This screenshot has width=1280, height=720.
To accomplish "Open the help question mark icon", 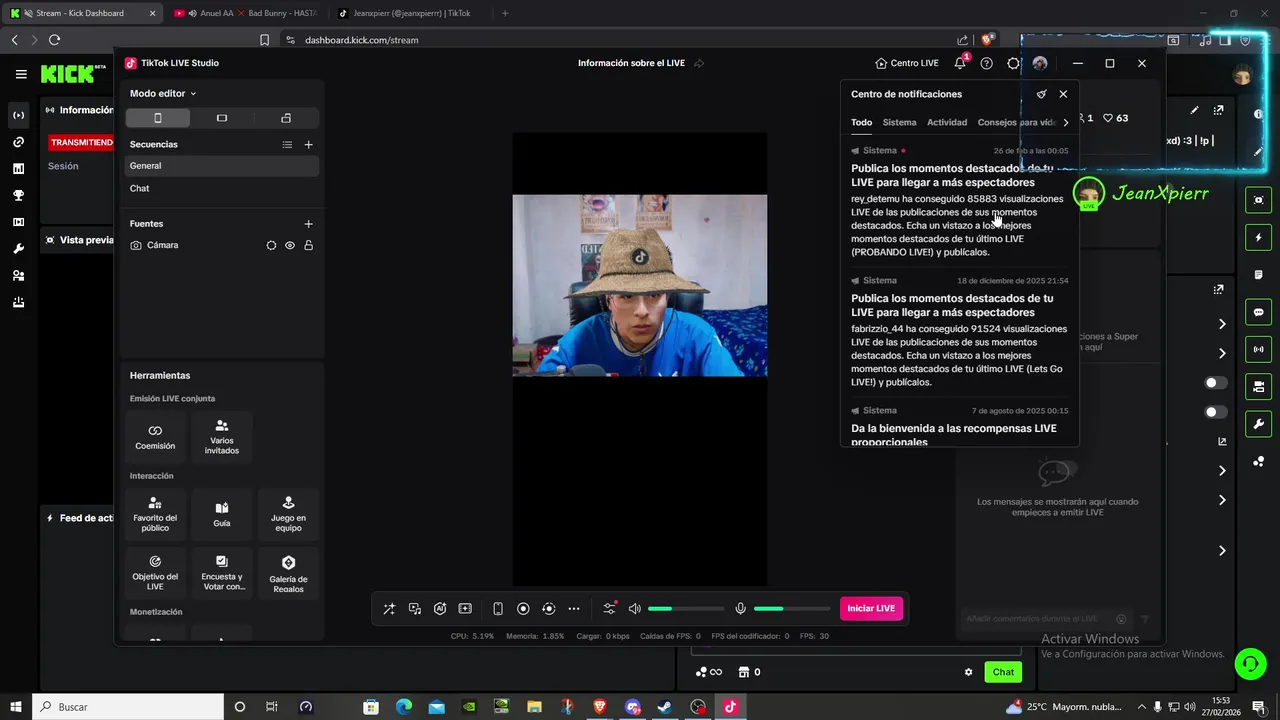I will tap(987, 63).
